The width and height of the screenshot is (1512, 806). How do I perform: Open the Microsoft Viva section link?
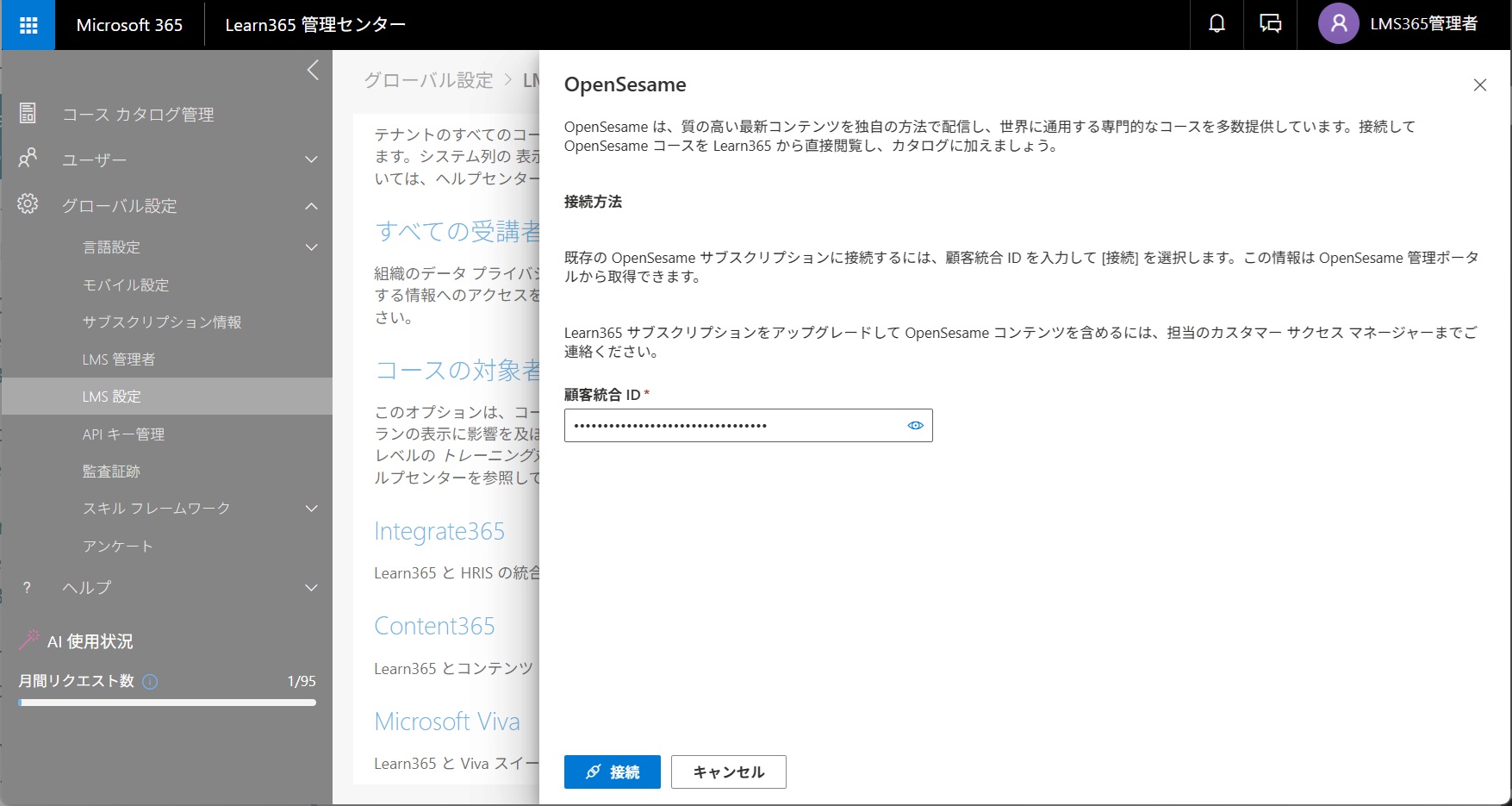(x=447, y=722)
